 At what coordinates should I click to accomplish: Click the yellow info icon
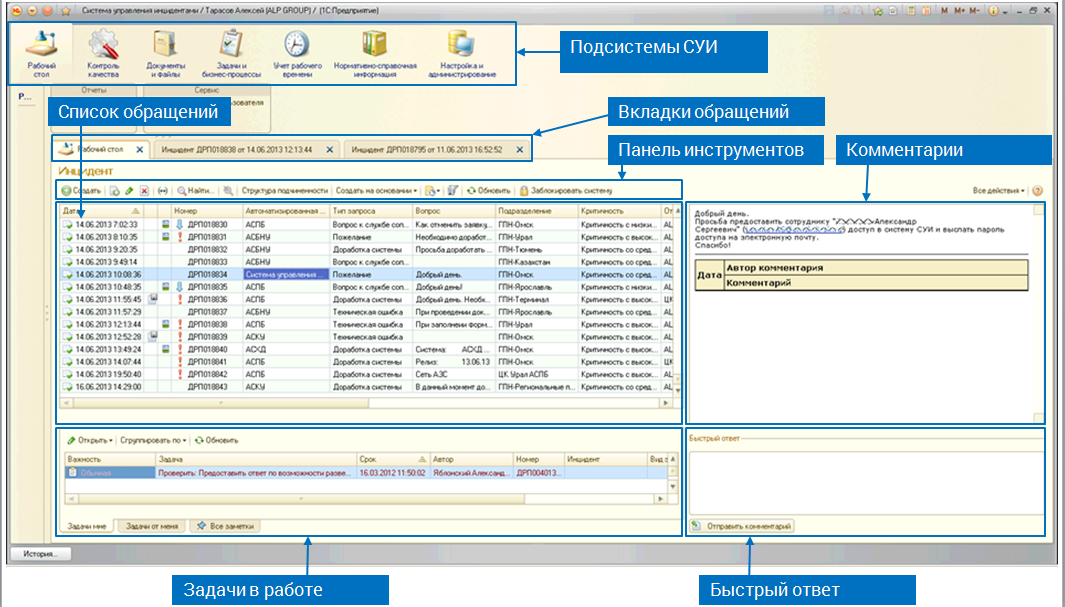point(994,11)
